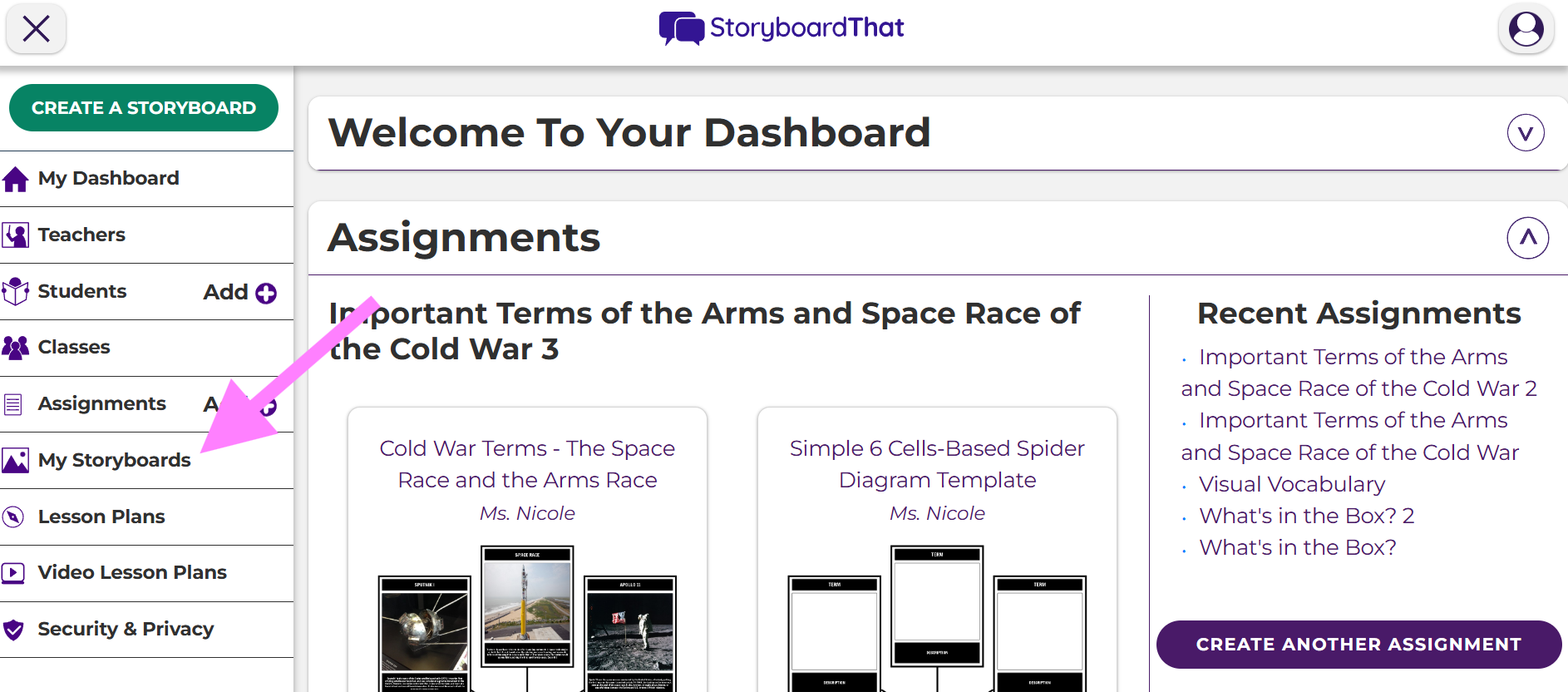This screenshot has width=1568, height=692.
Task: Open the Students menu item
Action: (82, 291)
